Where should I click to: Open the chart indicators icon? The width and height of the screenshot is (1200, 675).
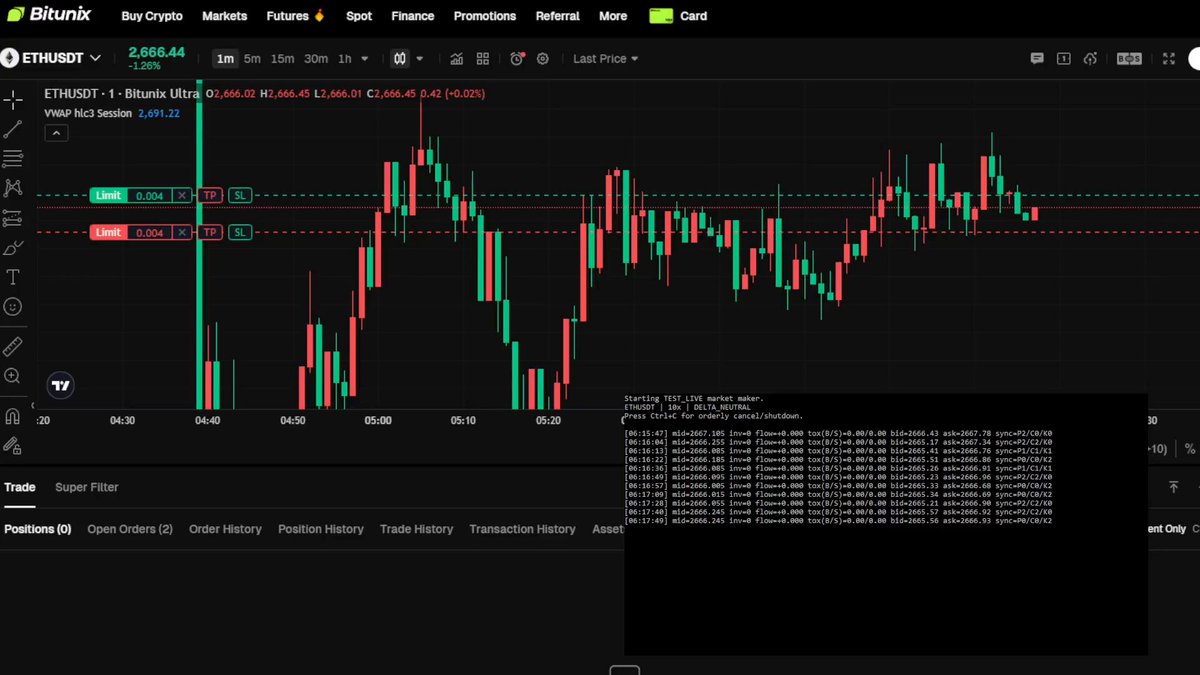456,59
